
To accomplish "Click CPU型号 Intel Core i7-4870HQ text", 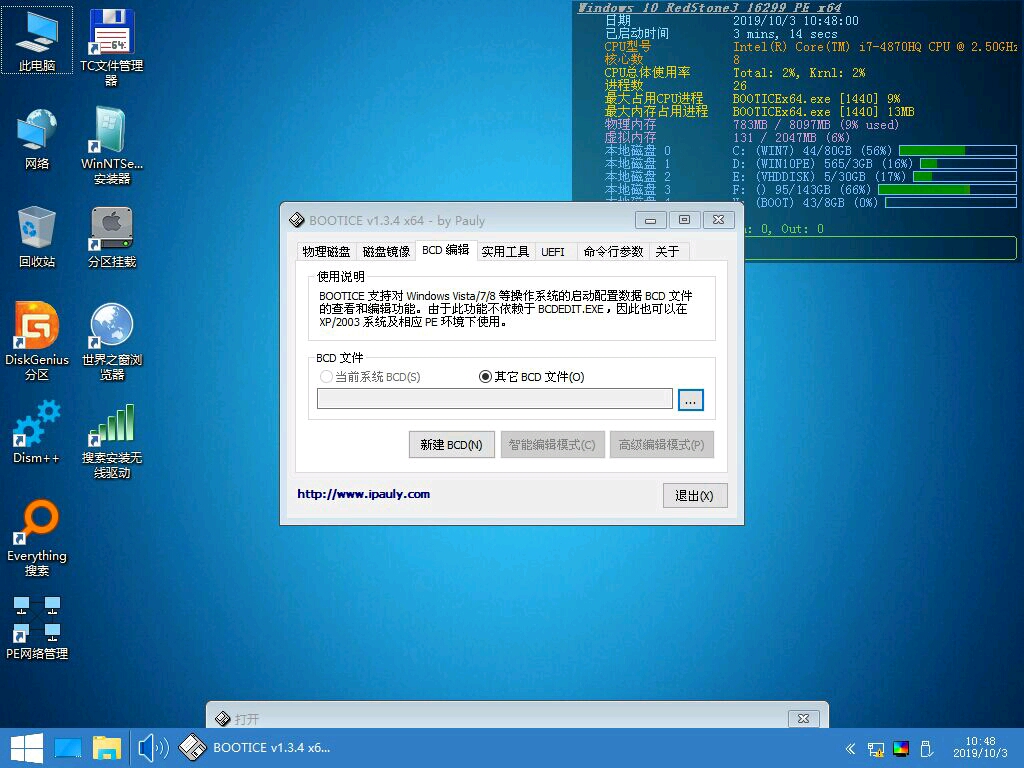I will pos(875,47).
